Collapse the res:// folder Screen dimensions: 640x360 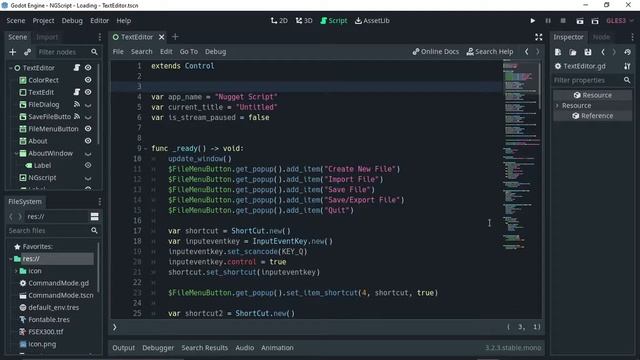pyautogui.click(x=11, y=259)
